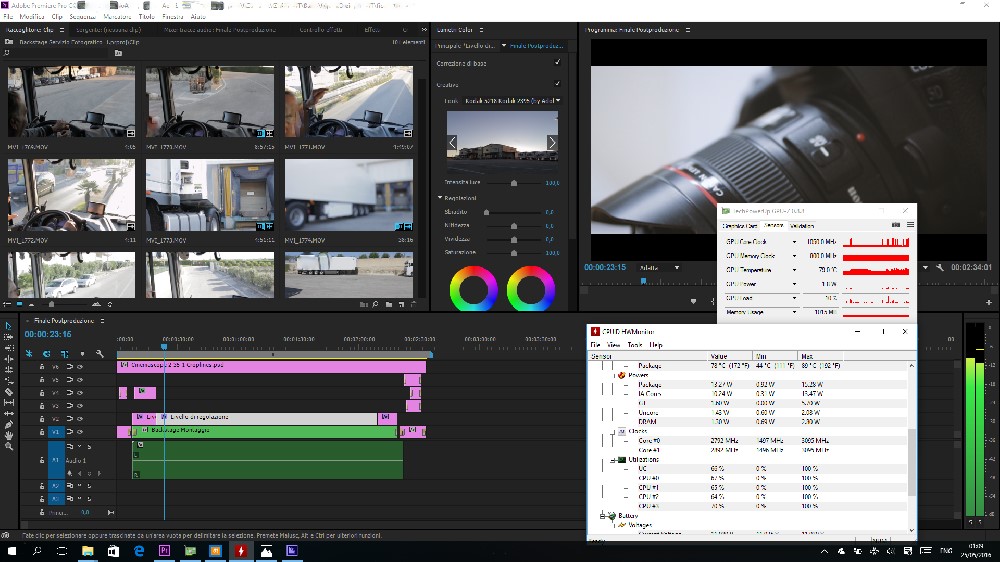Open GPU Temperature sensor dropdown
Viewport: 1000px width, 562px height.
click(x=794, y=270)
